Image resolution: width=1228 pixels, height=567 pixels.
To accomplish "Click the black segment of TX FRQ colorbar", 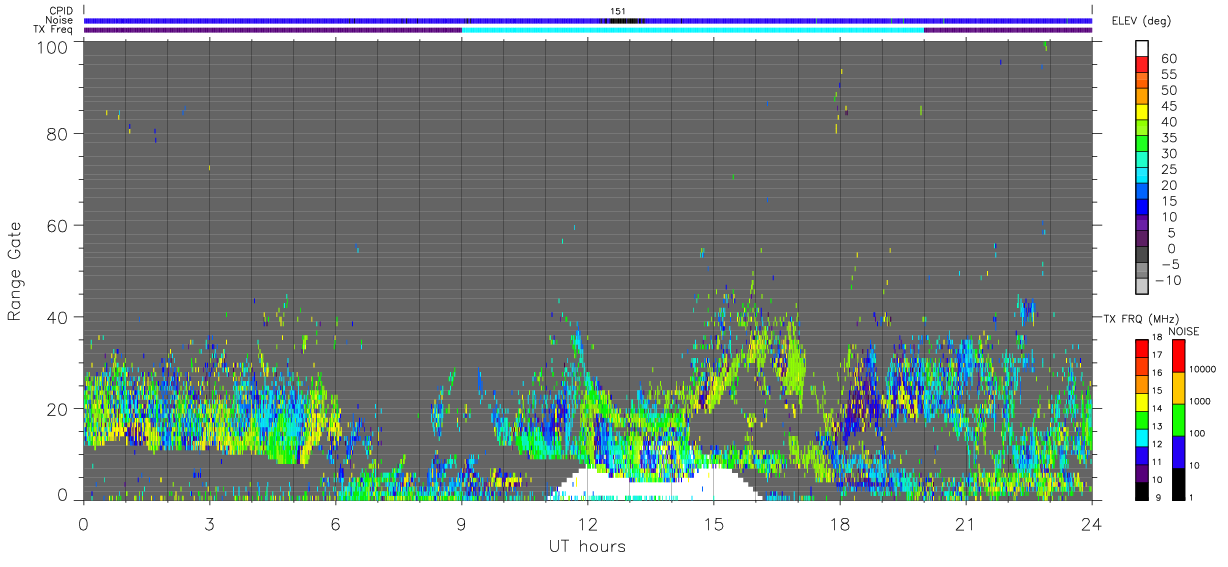I will pos(1142,490).
